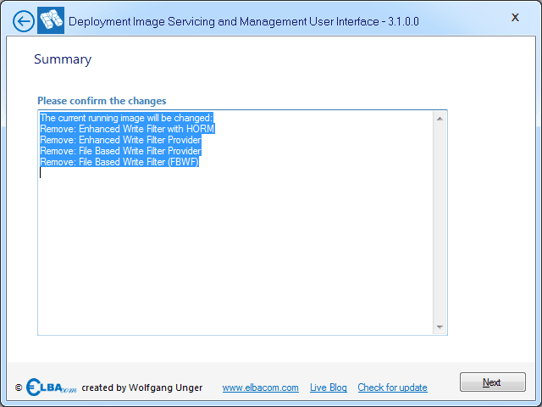The image size is (542, 407).
Task: Click empty area of the summary text box
Action: pyautogui.click(x=235, y=252)
